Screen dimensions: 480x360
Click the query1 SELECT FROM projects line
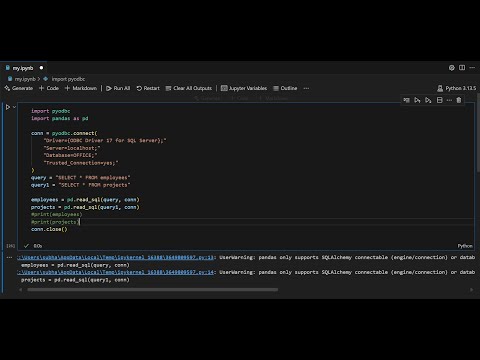[x=81, y=185]
